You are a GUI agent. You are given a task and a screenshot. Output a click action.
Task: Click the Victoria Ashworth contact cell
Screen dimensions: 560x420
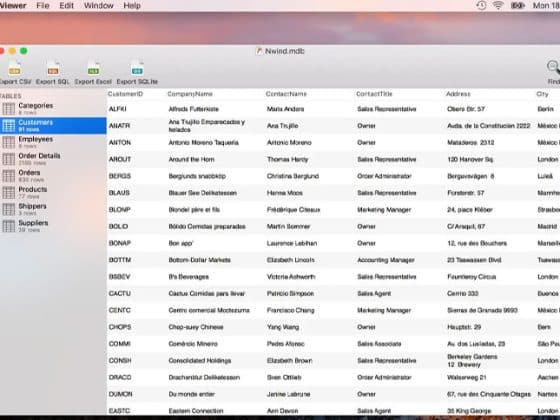click(x=291, y=277)
